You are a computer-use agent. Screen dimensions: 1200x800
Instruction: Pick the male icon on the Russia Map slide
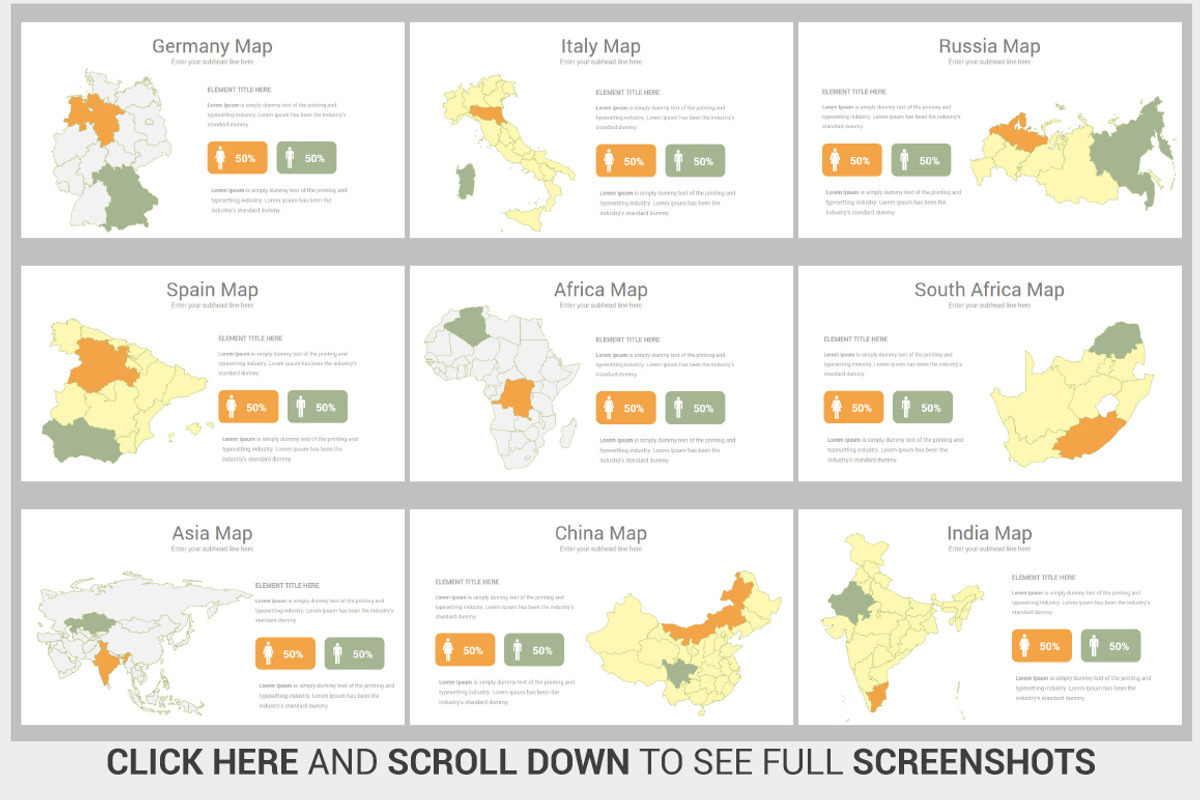tap(904, 160)
